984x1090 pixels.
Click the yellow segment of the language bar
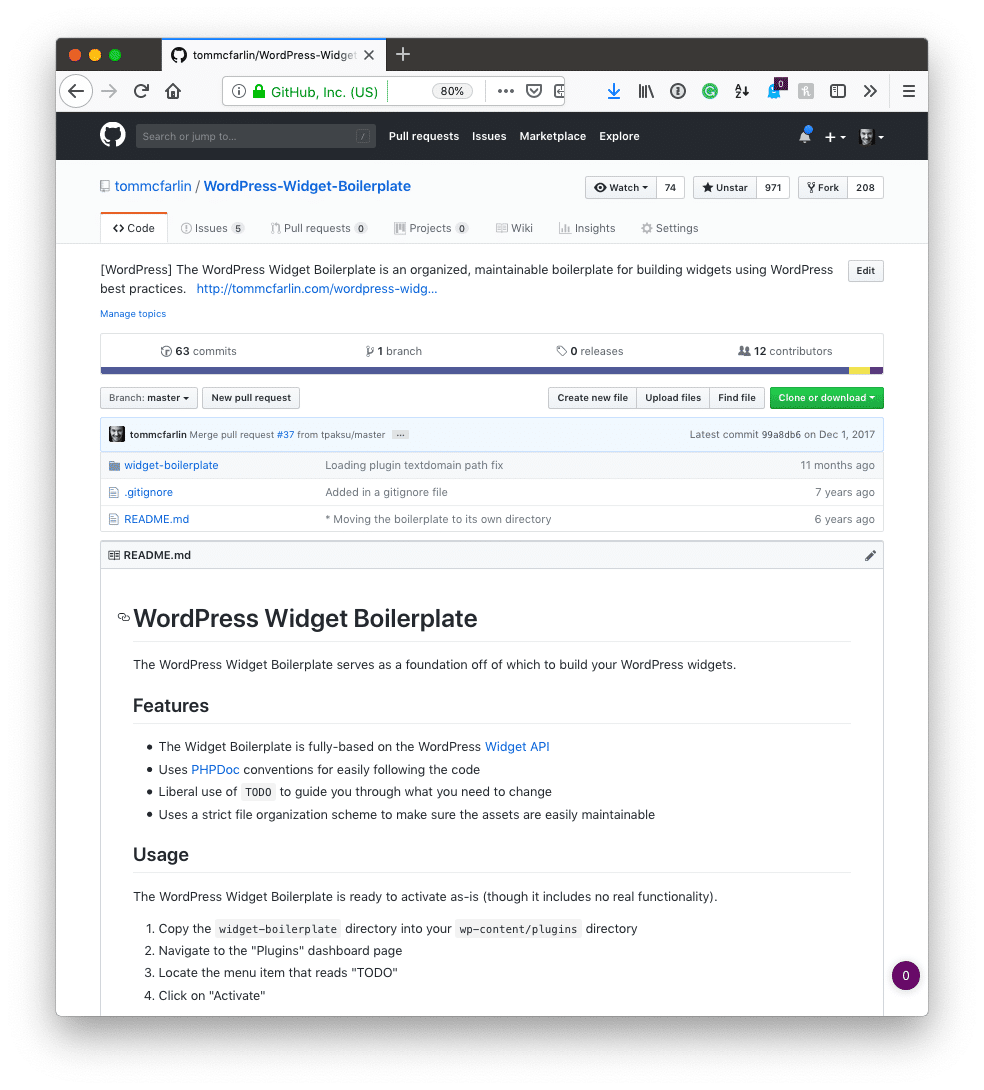[860, 369]
